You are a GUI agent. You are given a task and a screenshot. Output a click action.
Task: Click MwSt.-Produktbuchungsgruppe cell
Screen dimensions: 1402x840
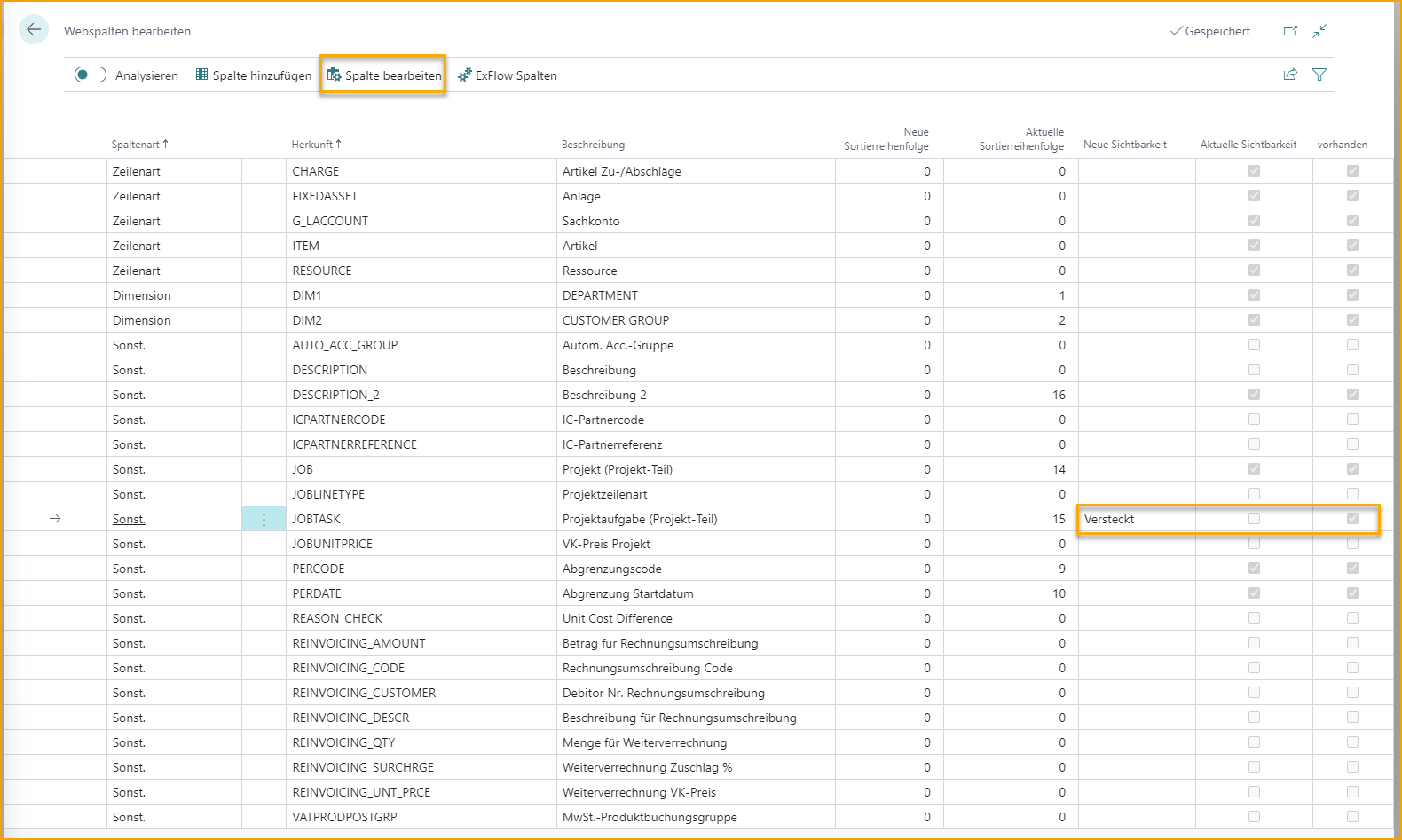point(696,817)
